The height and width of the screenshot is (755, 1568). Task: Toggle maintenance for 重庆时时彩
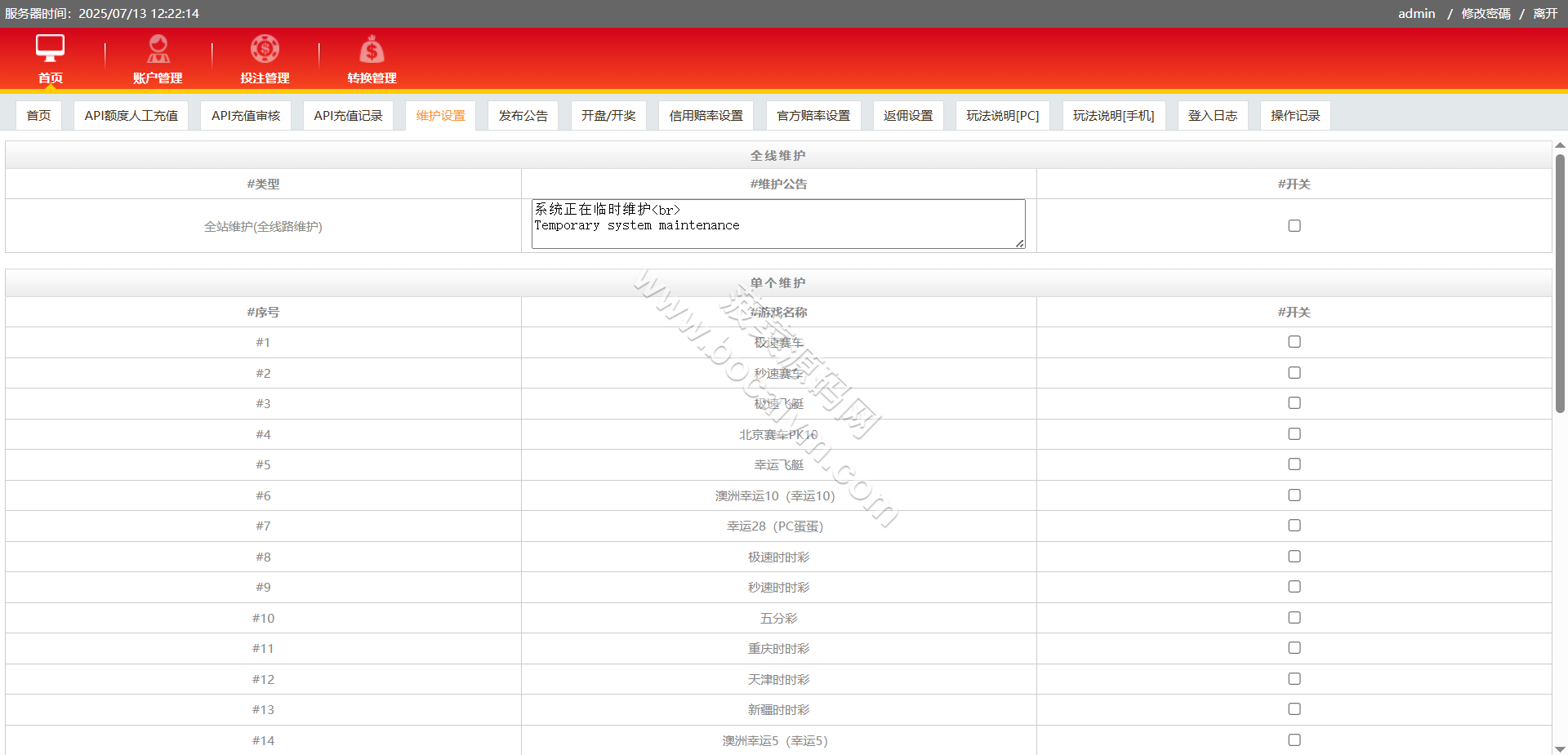[x=1294, y=648]
